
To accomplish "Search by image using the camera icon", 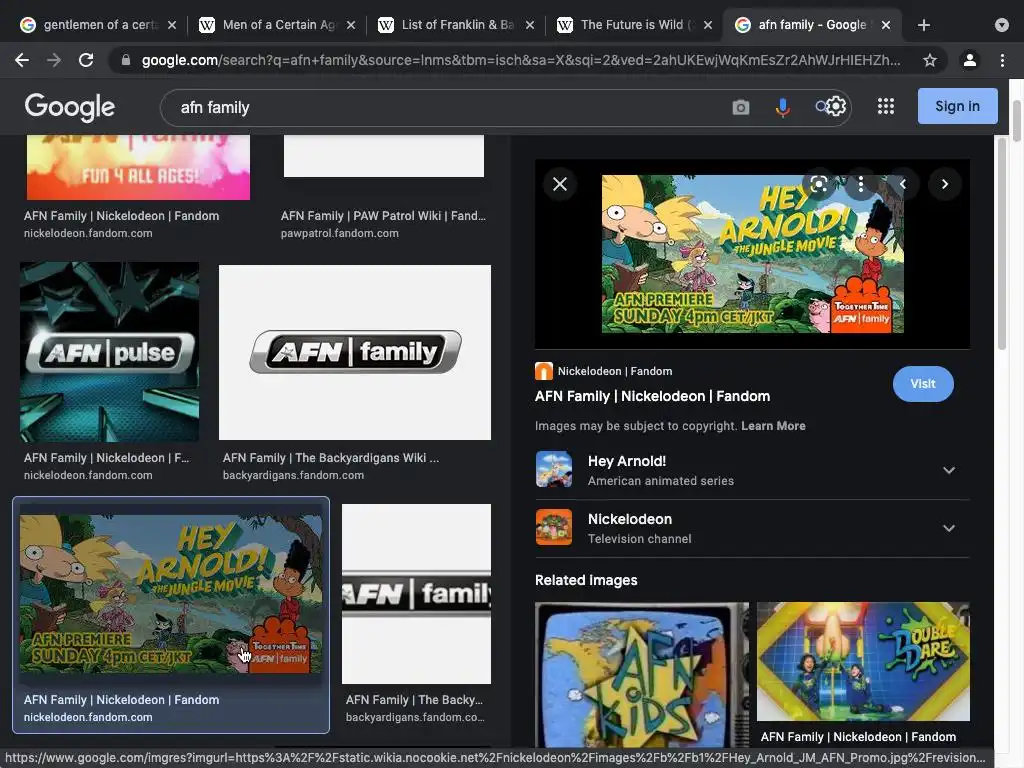I will (741, 107).
